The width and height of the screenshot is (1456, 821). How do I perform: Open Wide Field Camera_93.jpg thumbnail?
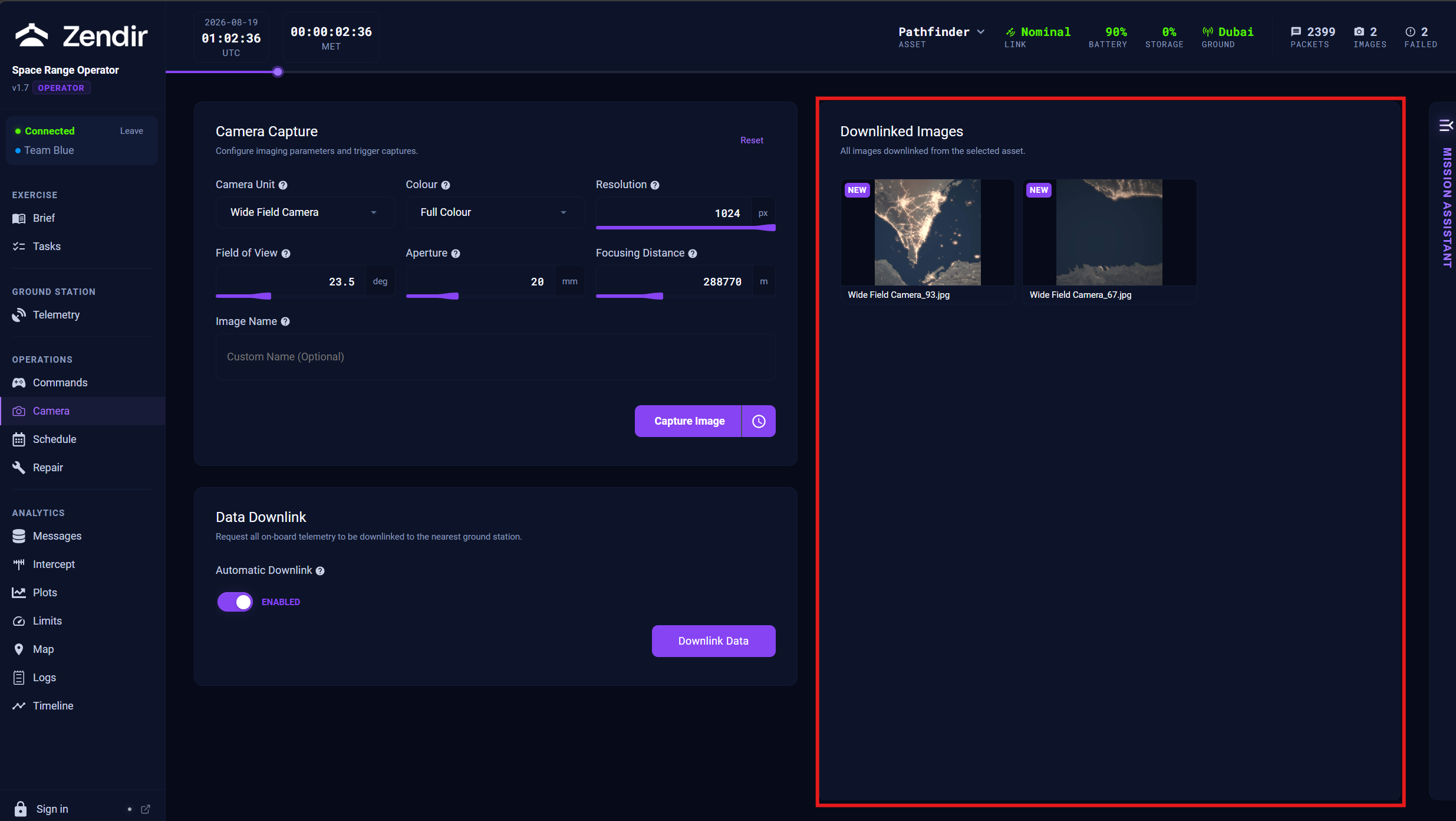927,232
